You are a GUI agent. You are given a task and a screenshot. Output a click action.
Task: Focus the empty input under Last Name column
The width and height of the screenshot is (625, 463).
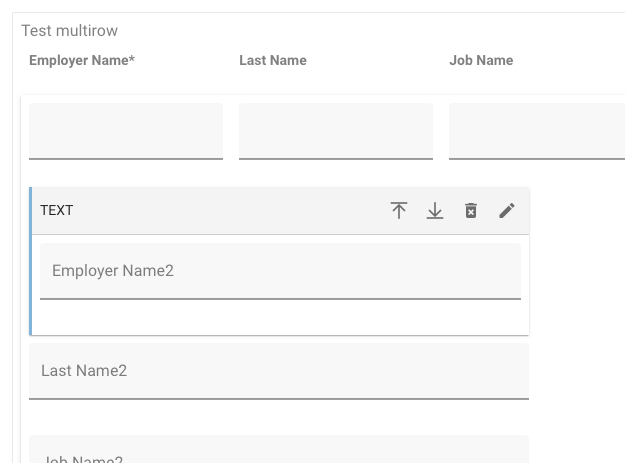click(336, 130)
